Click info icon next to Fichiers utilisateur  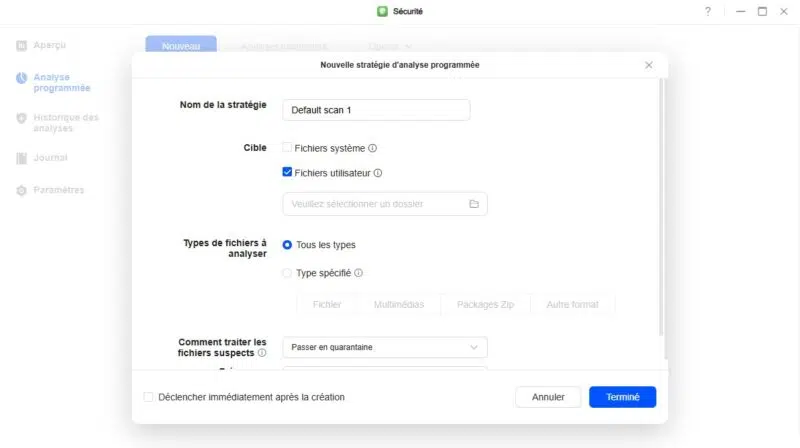click(378, 173)
